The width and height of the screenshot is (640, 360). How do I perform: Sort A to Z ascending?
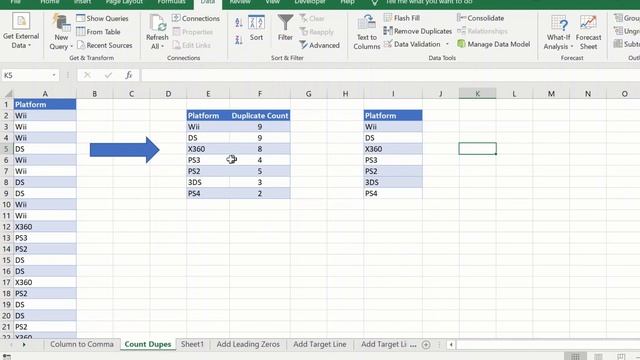coord(238,22)
